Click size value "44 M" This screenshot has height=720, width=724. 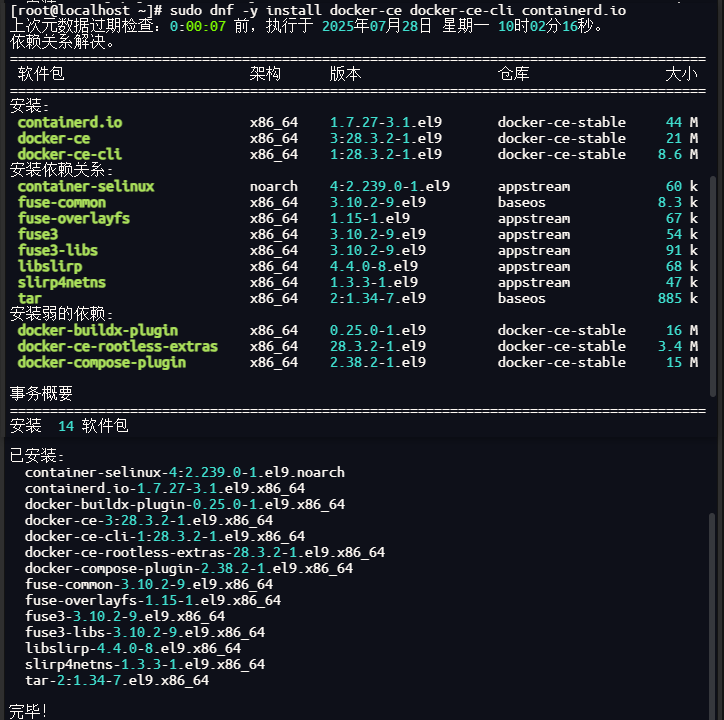pos(682,122)
